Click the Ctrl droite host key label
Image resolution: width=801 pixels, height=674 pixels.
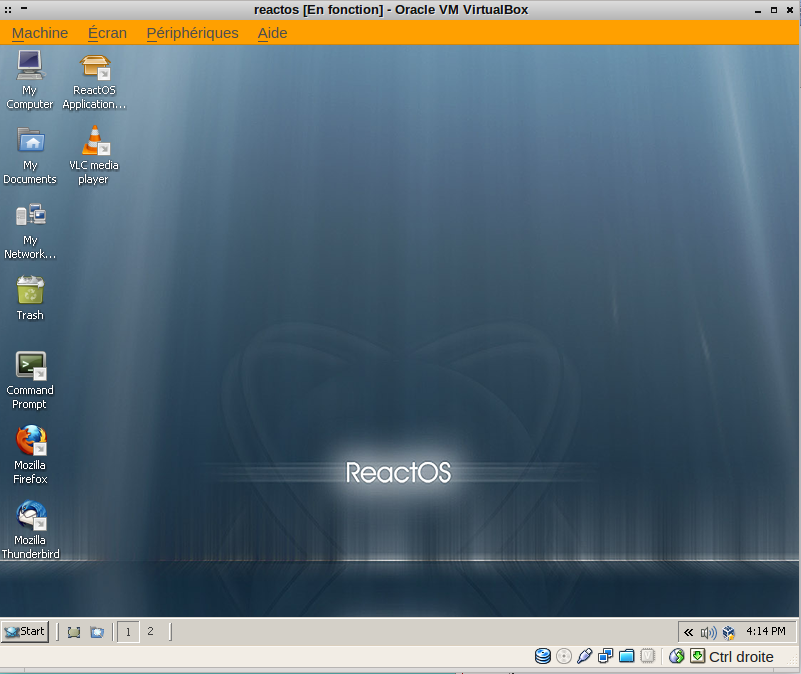[741, 657]
